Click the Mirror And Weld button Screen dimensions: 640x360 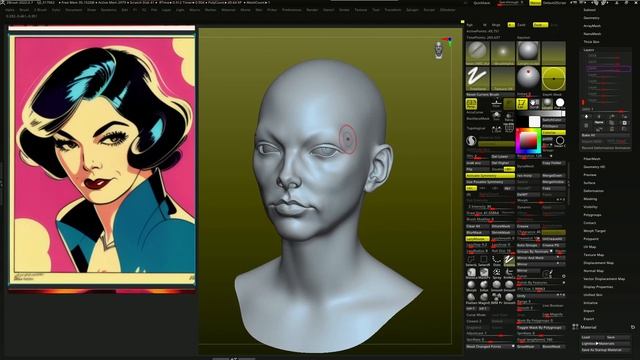(541, 258)
